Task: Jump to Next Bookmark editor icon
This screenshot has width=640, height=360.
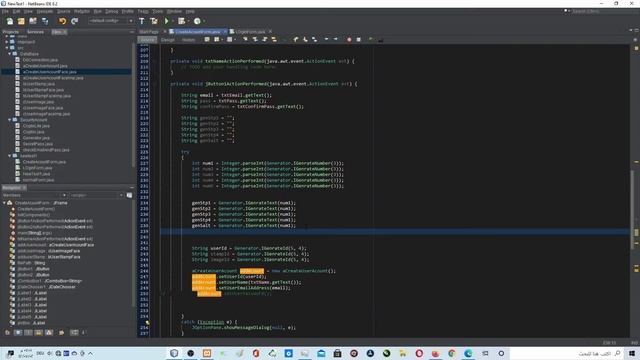Action: [305, 40]
